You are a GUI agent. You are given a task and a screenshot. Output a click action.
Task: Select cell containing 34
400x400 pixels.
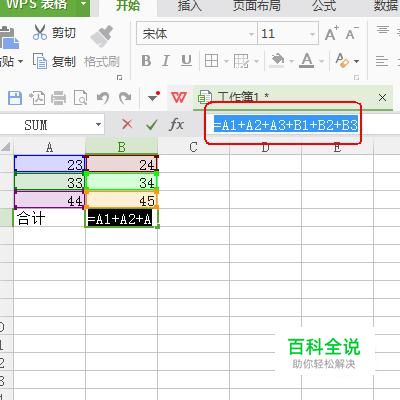122,182
